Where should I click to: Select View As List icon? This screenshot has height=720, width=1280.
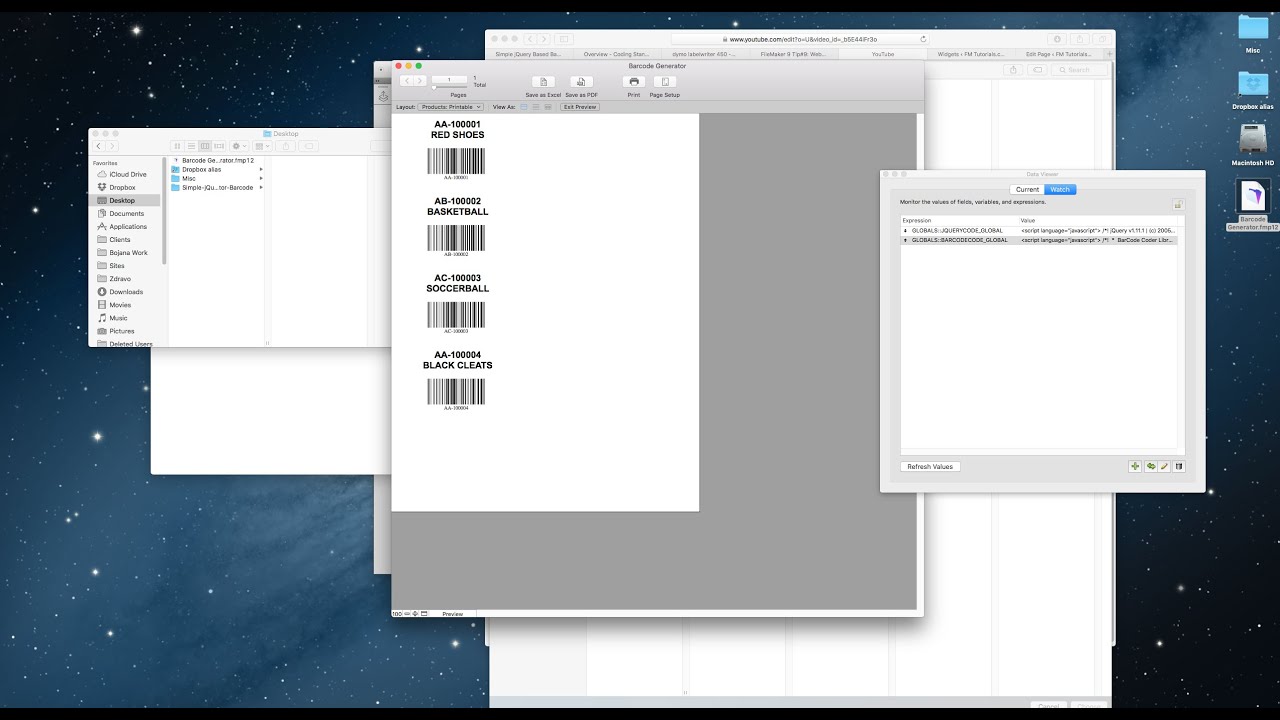pos(536,106)
